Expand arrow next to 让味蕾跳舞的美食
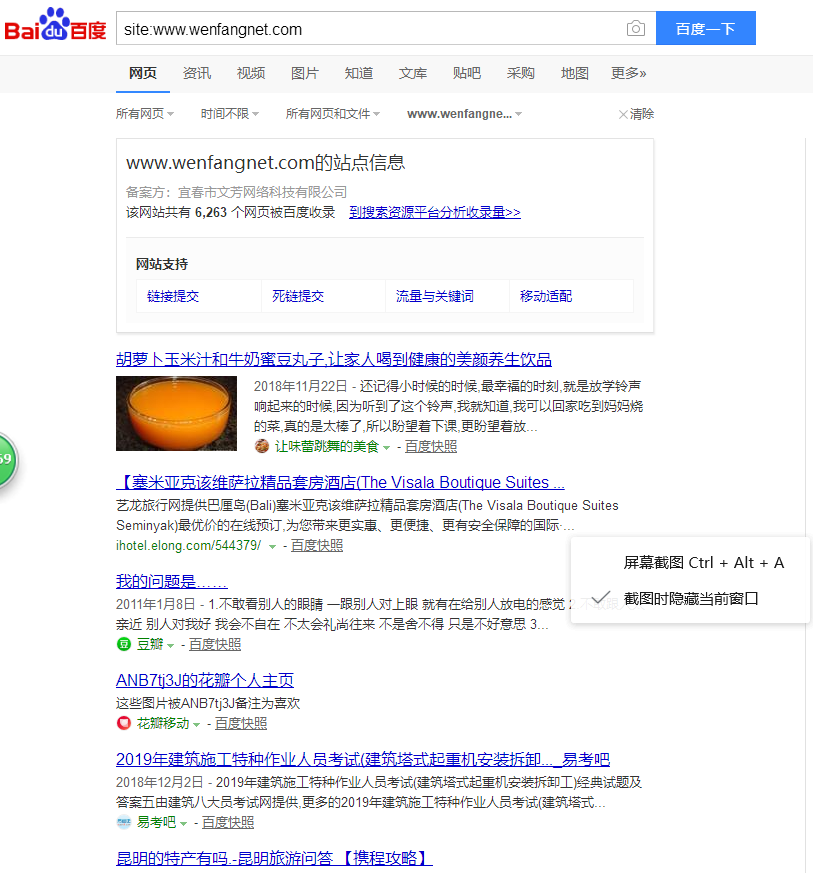 386,448
